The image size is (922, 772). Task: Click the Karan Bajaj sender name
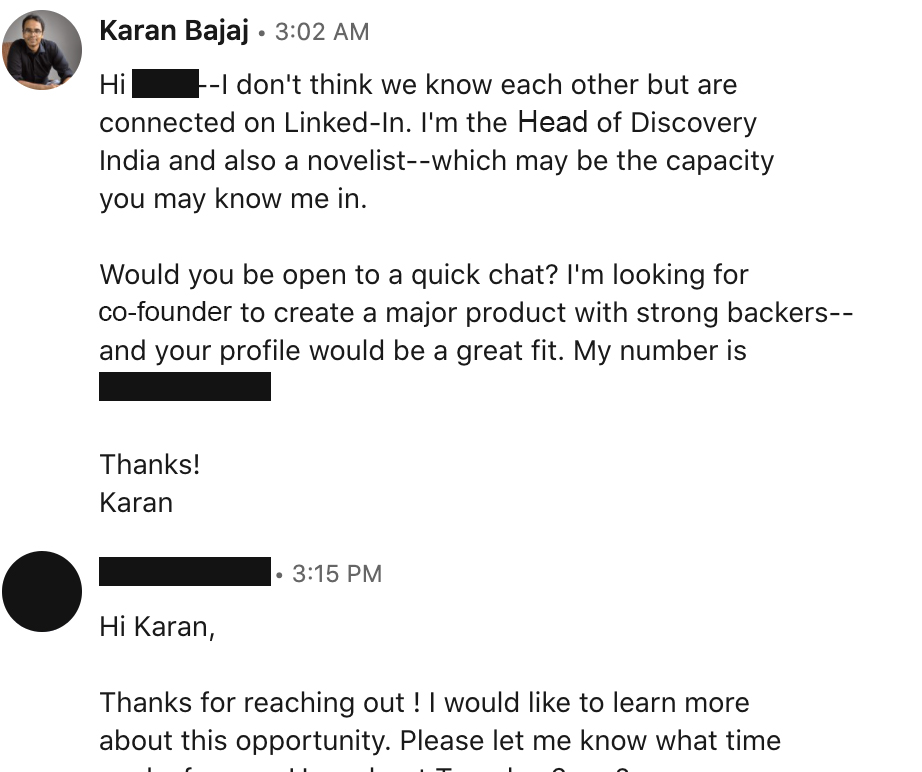point(174,31)
